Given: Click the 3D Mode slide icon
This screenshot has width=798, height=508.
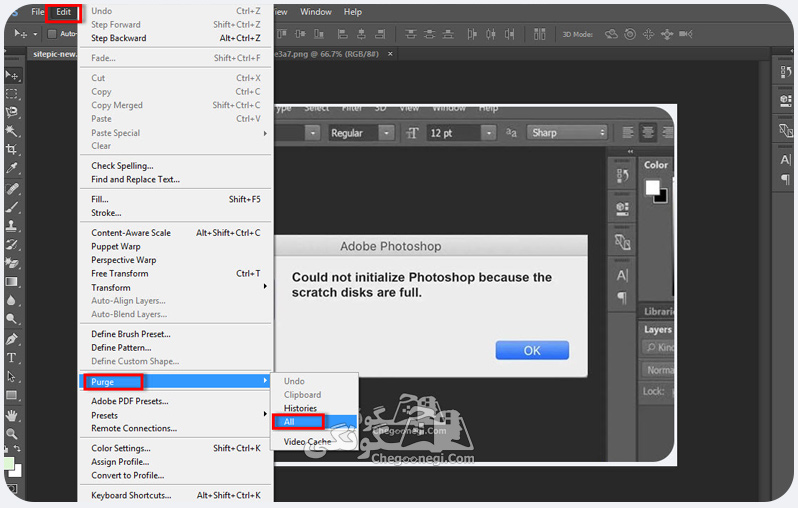Looking at the screenshot, I should [x=667, y=34].
